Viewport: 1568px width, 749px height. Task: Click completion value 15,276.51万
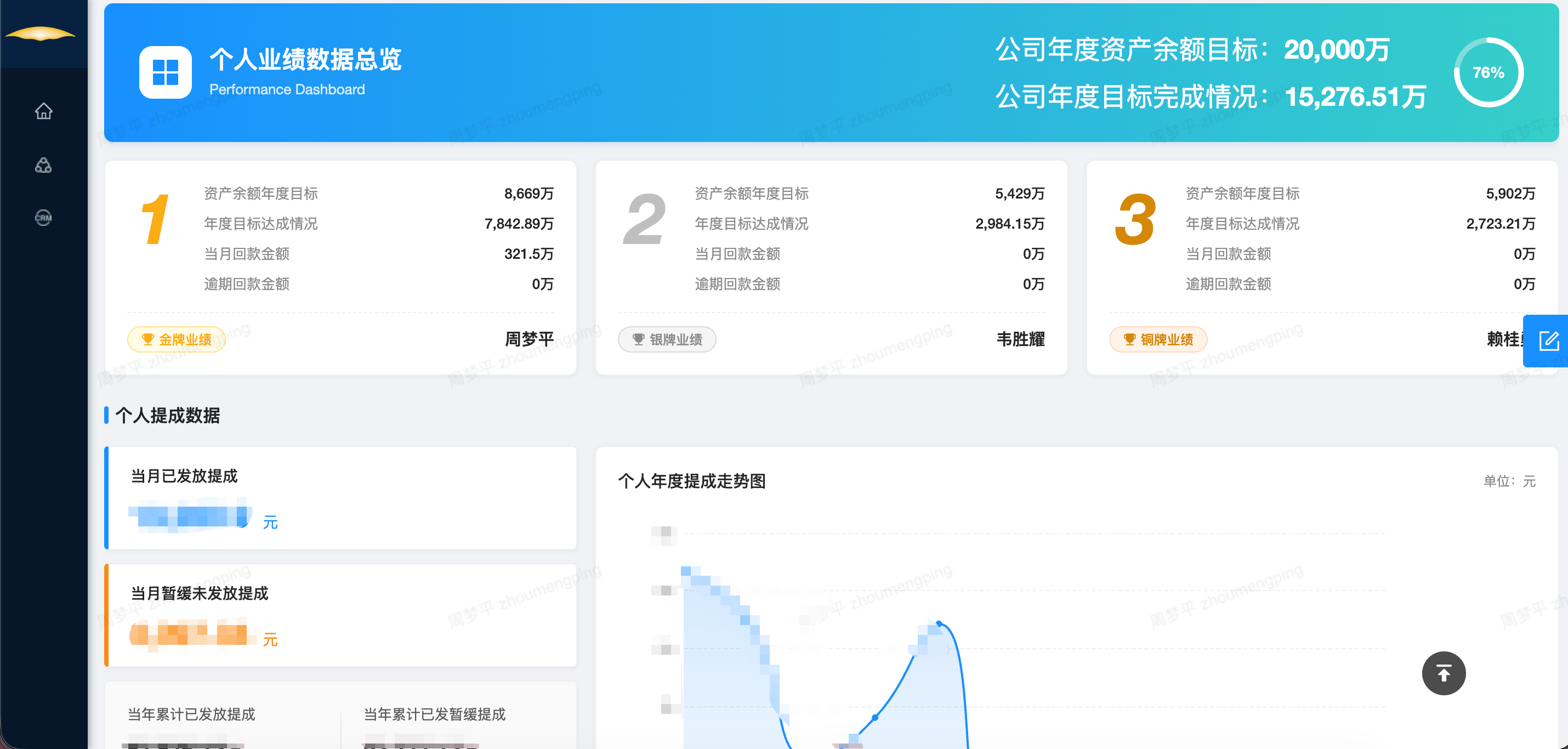coord(1356,97)
